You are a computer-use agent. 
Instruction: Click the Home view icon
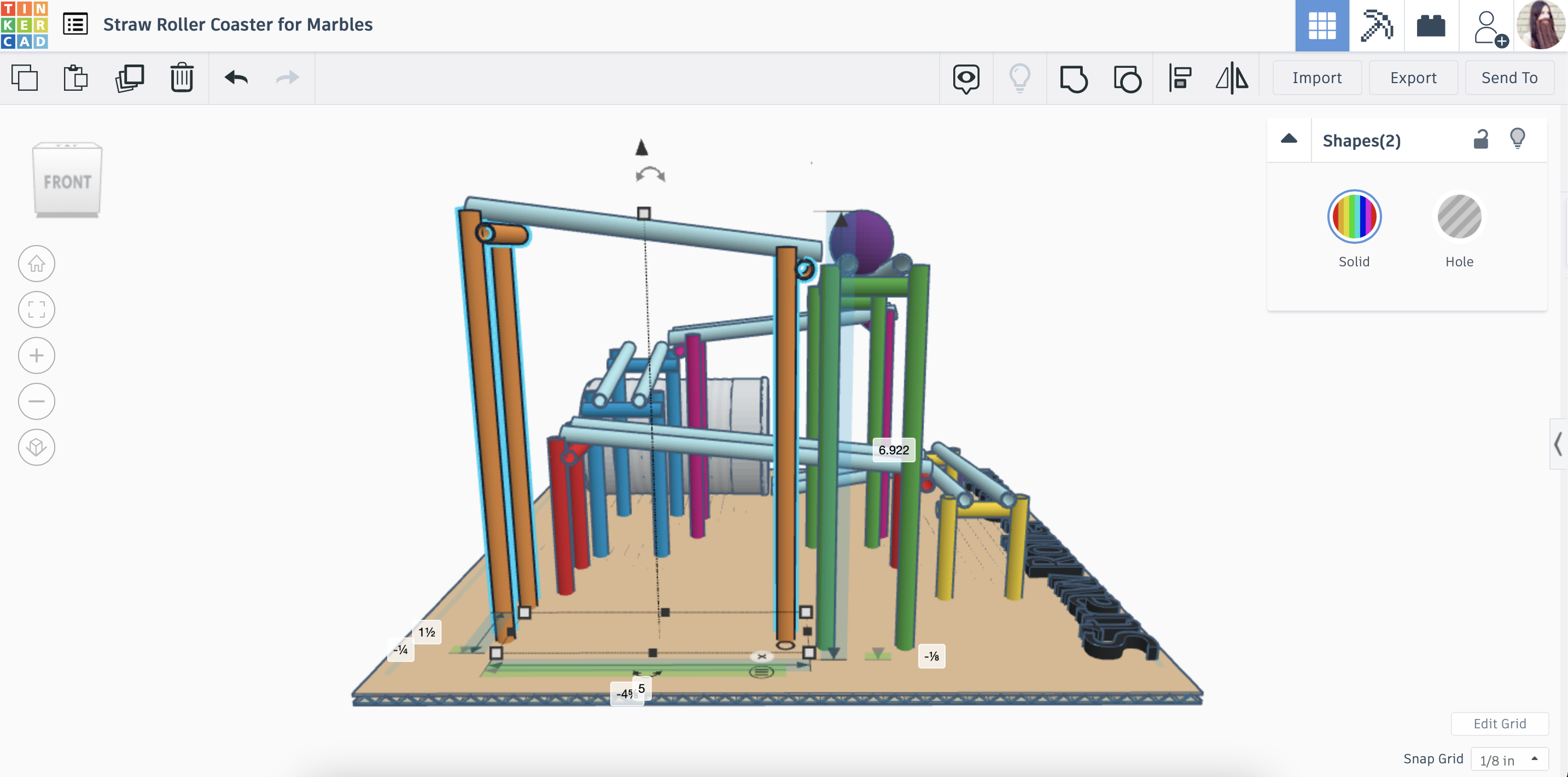(x=36, y=264)
